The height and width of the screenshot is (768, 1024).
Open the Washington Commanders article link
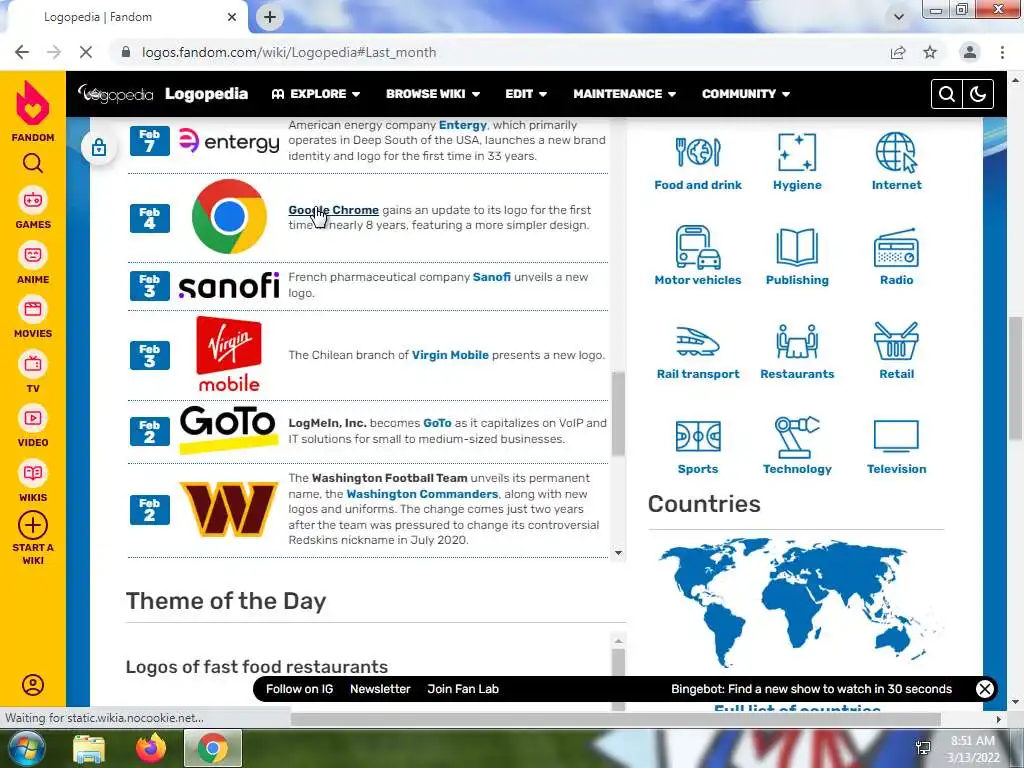click(422, 494)
